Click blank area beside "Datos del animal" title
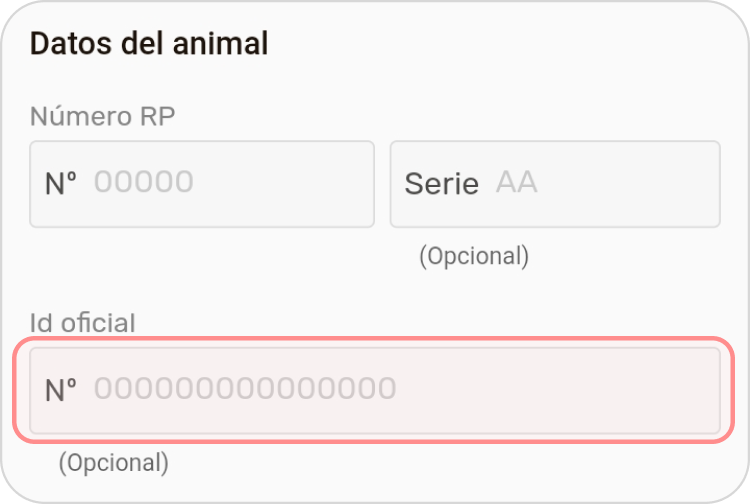The width and height of the screenshot is (750, 504). 500,44
